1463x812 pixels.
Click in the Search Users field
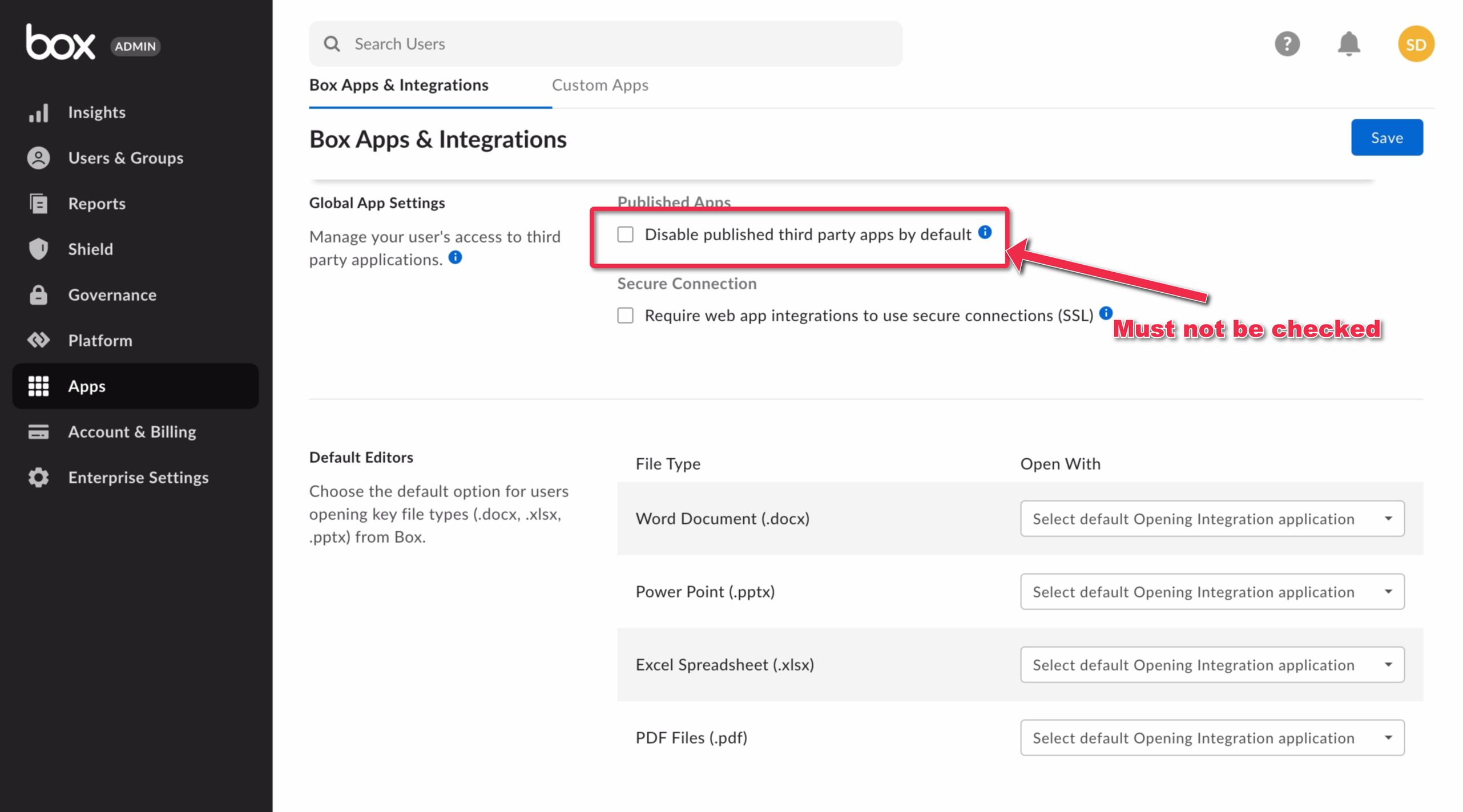click(606, 44)
